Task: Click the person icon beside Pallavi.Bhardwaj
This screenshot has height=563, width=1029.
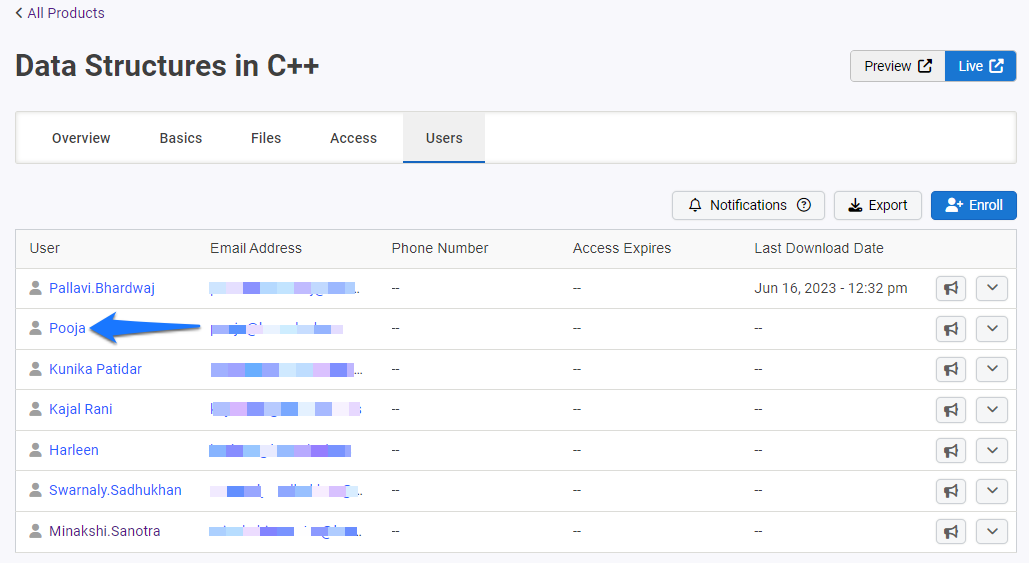Action: coord(35,288)
